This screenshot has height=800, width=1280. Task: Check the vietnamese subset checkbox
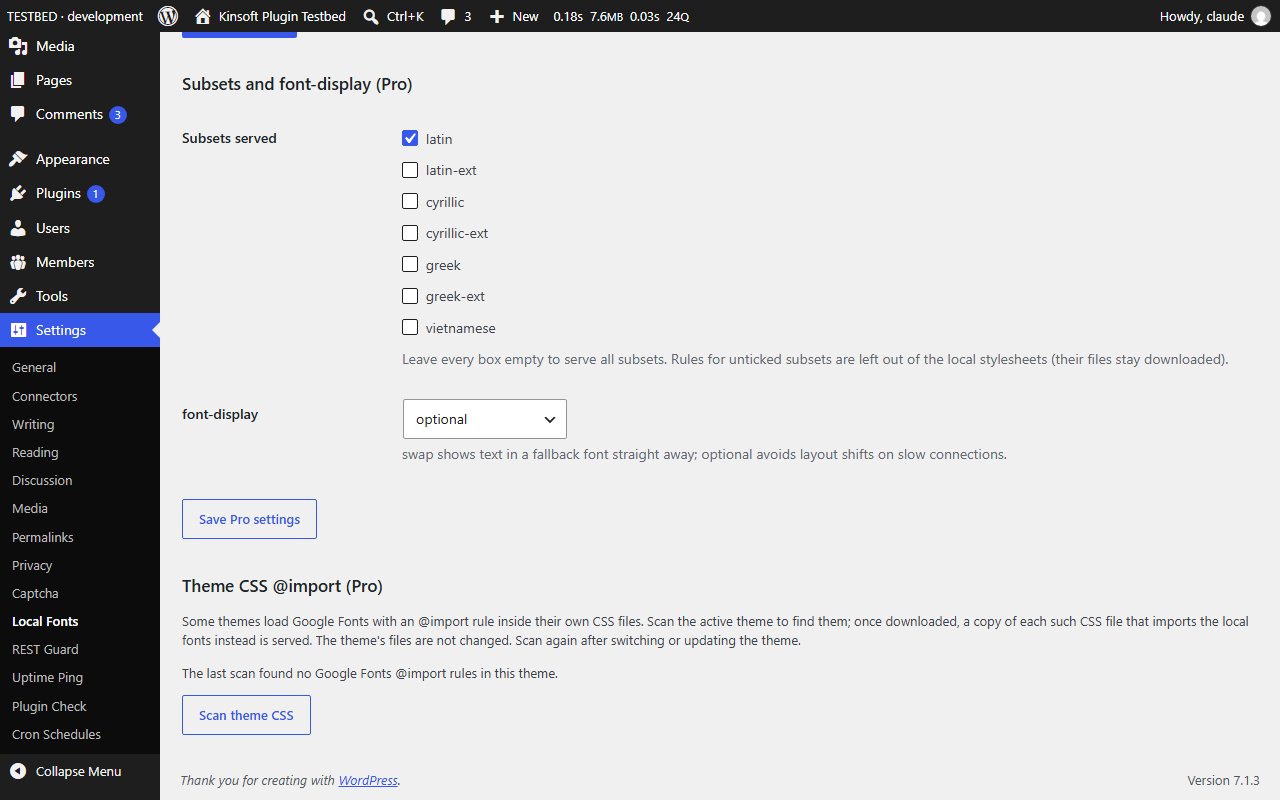click(x=410, y=327)
